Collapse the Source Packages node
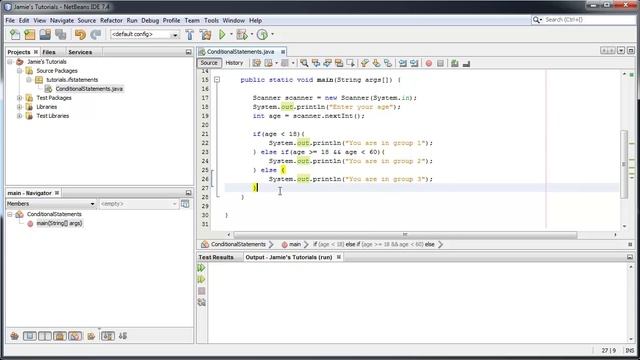 (x=19, y=71)
